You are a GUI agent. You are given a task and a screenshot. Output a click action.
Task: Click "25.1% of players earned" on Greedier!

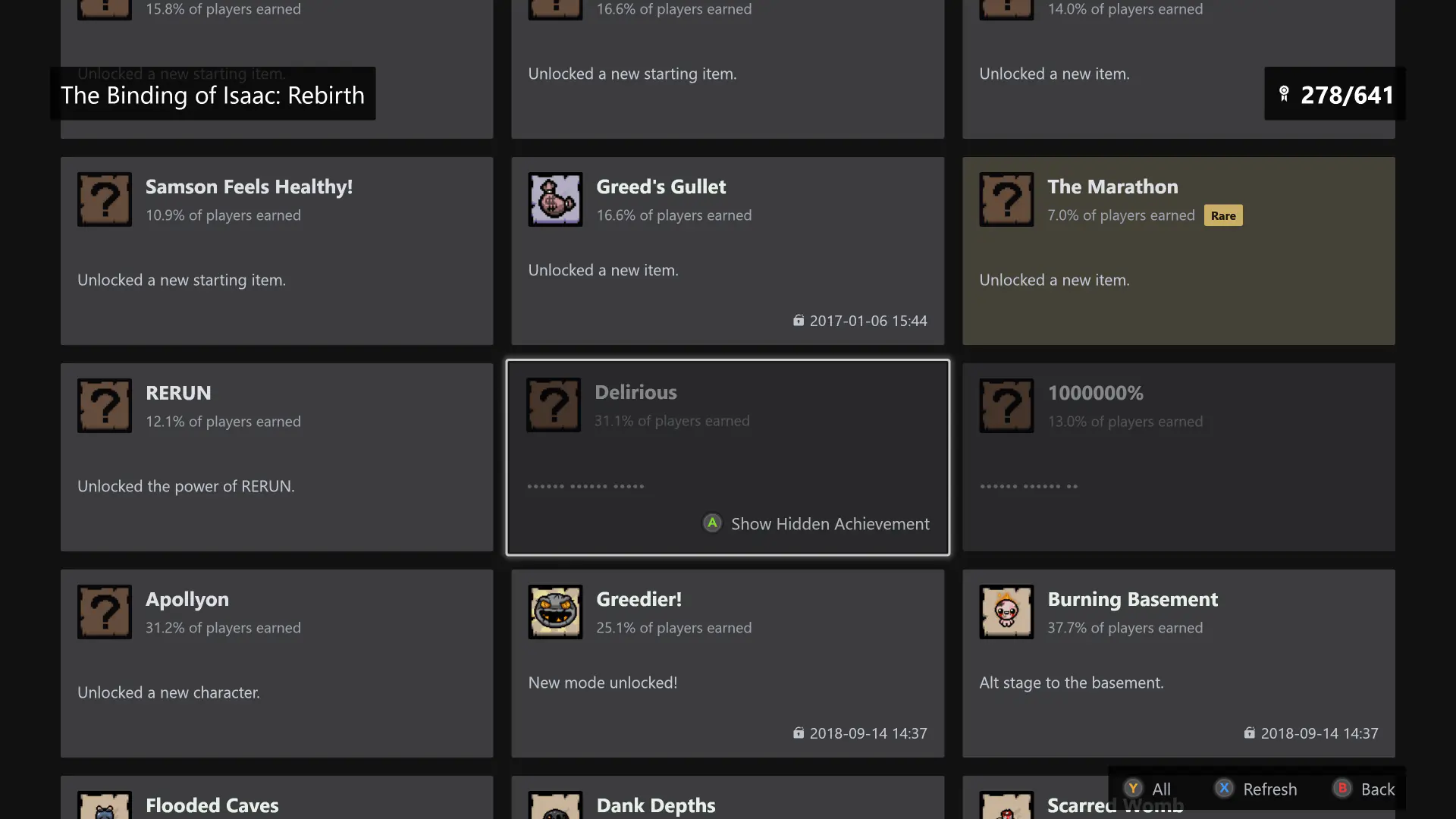673,628
